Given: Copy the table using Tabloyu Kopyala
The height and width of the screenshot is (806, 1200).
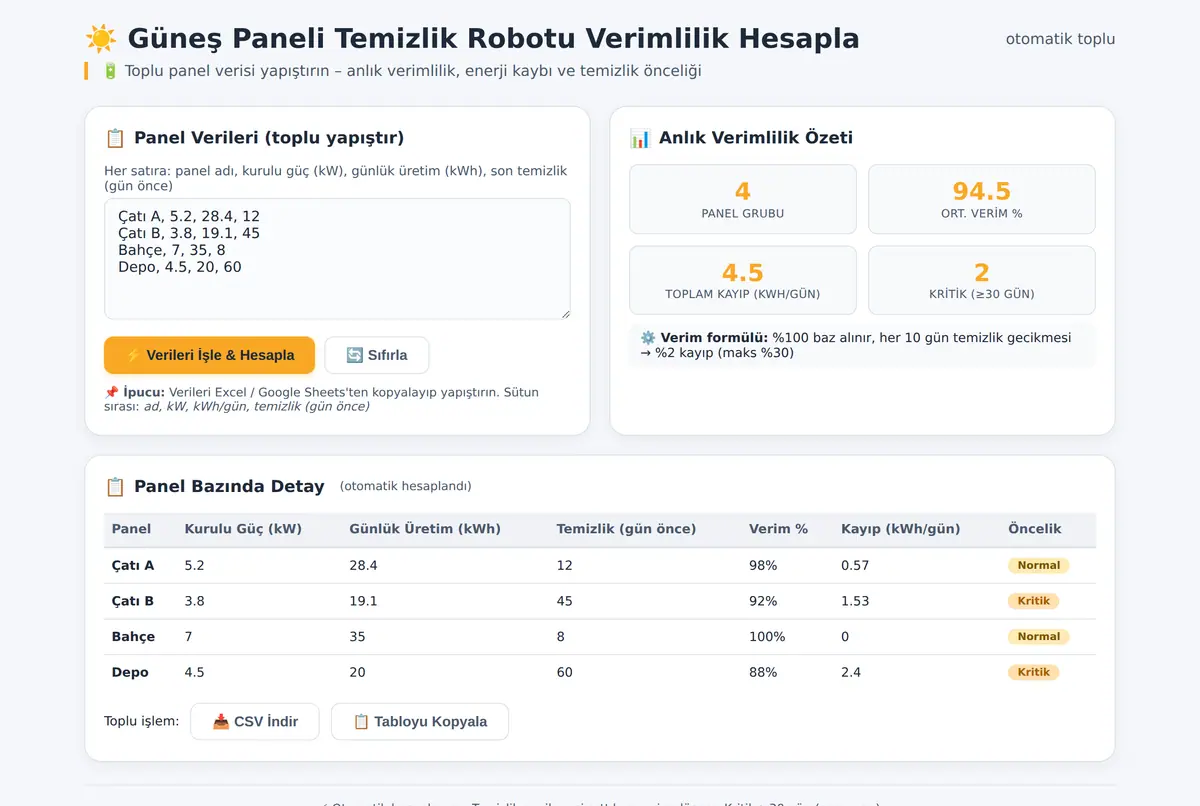Looking at the screenshot, I should [x=420, y=722].
